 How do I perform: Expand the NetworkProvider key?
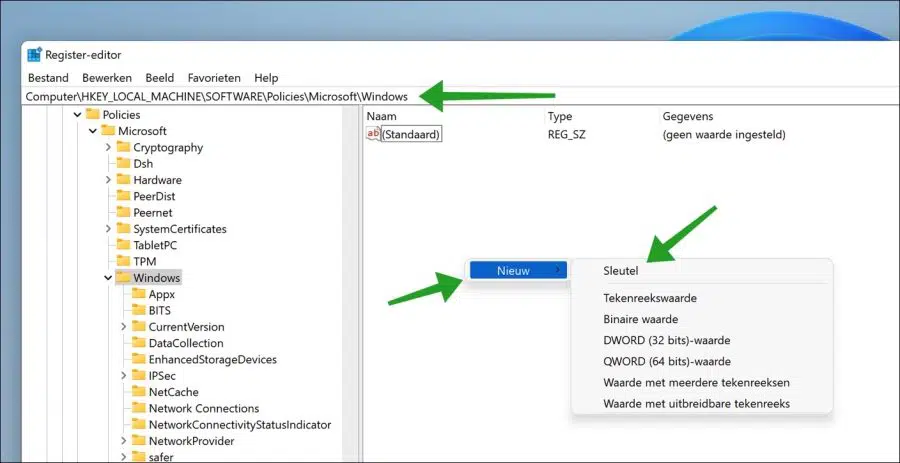pos(123,441)
